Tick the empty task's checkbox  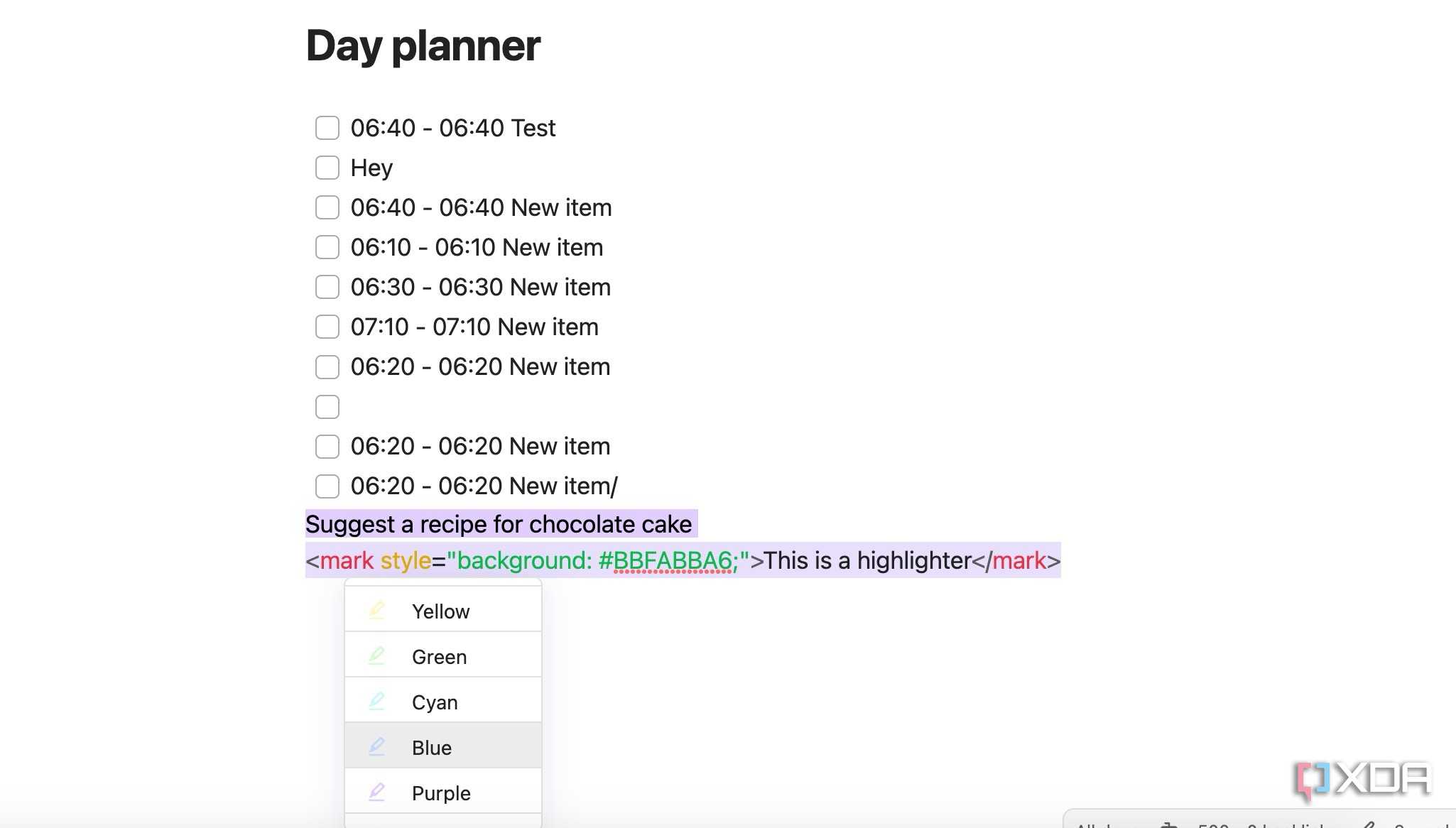pos(327,407)
